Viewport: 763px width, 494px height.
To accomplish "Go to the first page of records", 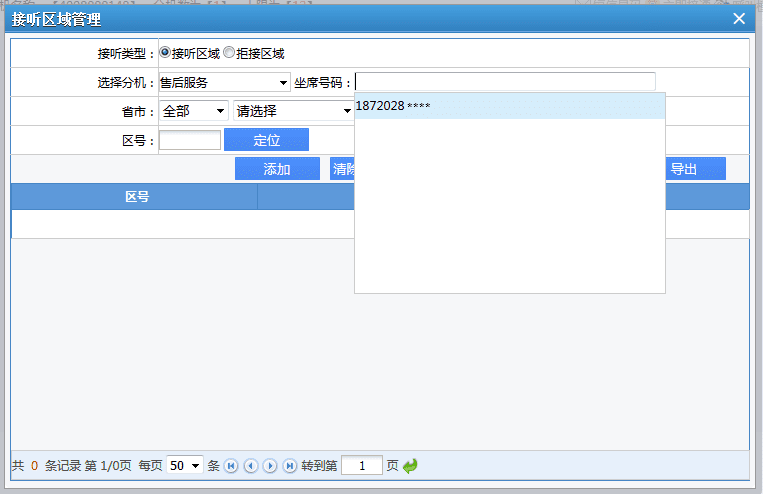I will pyautogui.click(x=231, y=466).
